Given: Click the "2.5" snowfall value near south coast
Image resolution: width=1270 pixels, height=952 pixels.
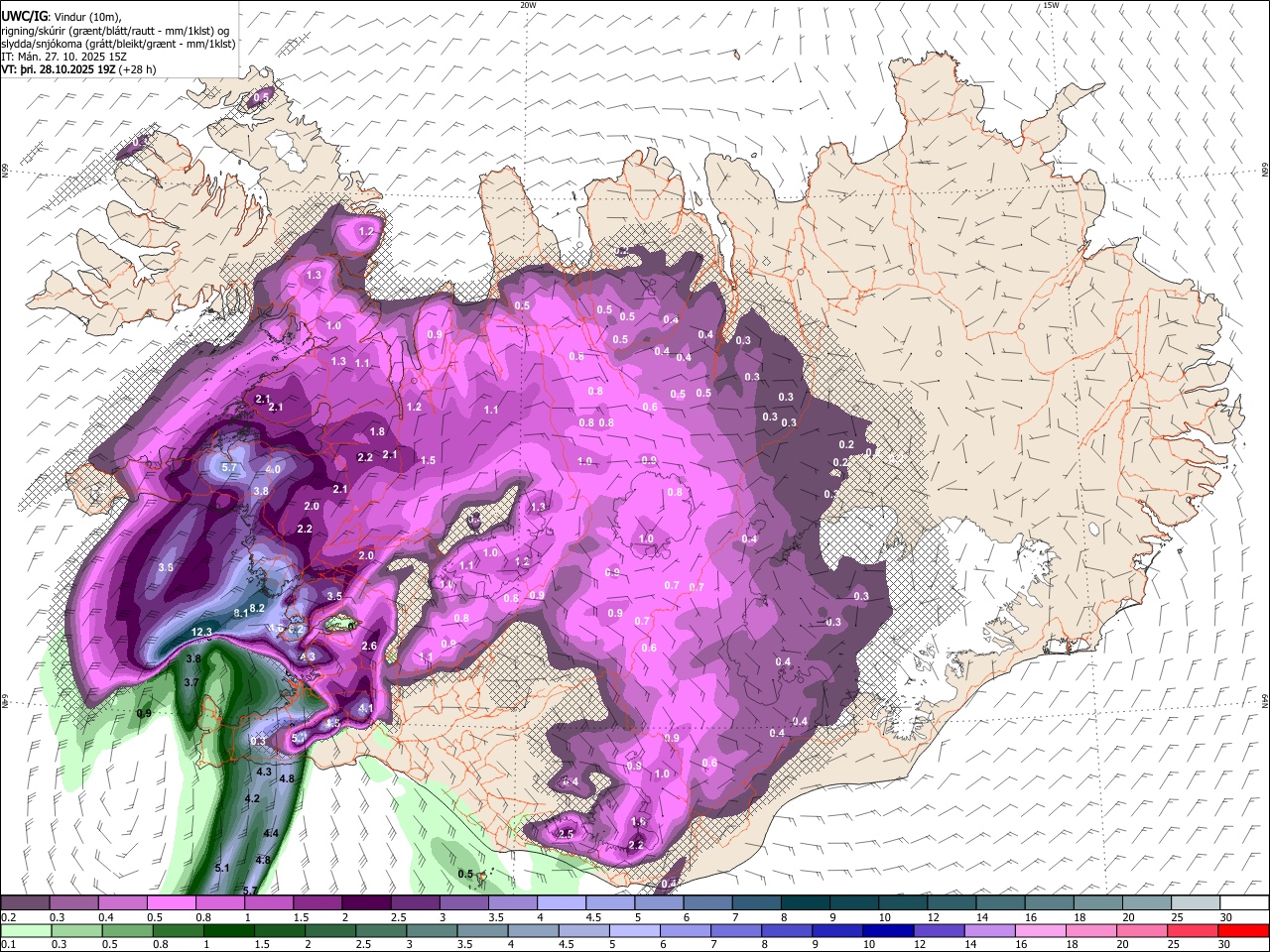Looking at the screenshot, I should point(567,834).
